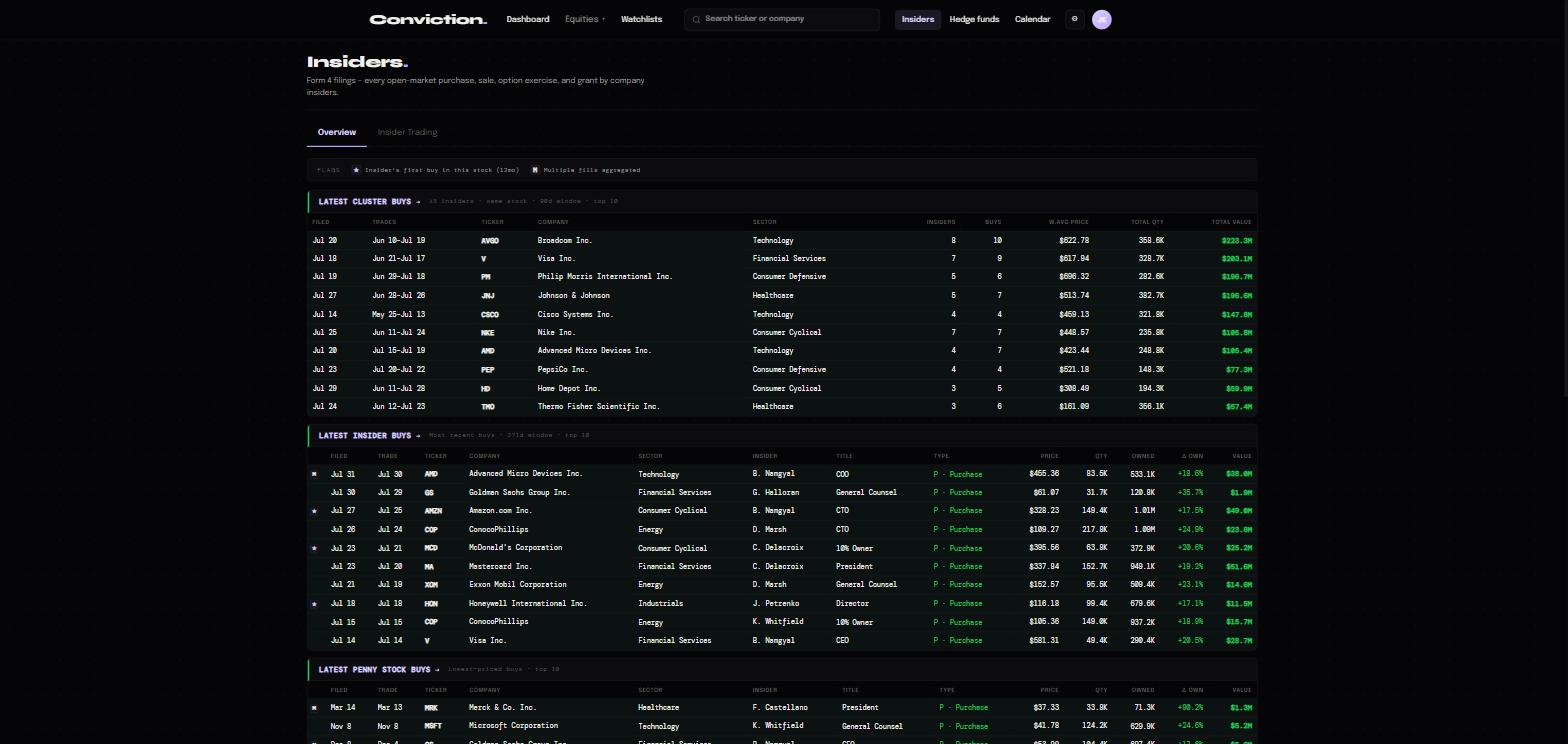Click Goldman Sachs Group Inc. in insider buys

tap(519, 493)
